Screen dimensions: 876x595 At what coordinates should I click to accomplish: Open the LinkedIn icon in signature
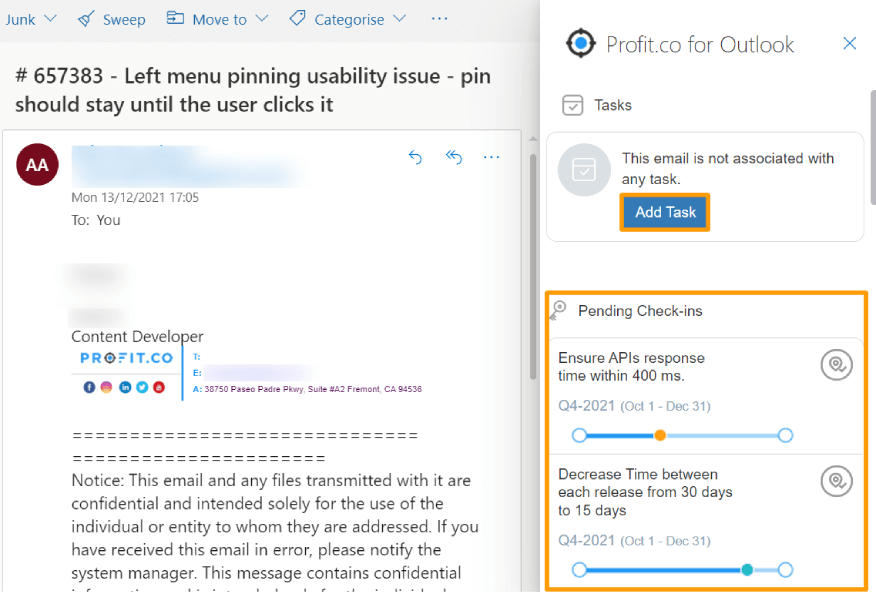[125, 387]
